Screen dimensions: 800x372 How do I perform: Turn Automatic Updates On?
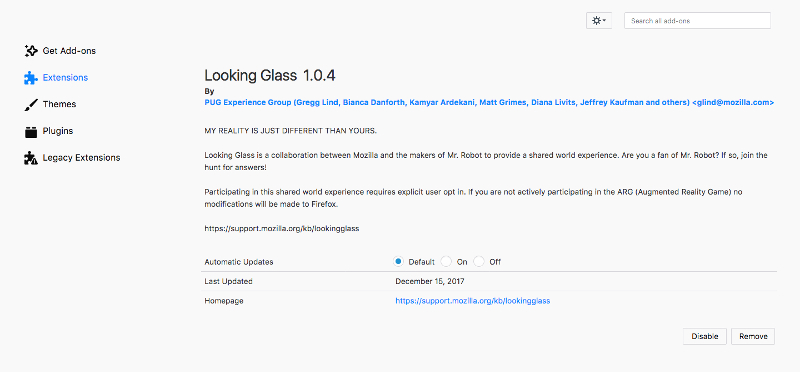(446, 262)
